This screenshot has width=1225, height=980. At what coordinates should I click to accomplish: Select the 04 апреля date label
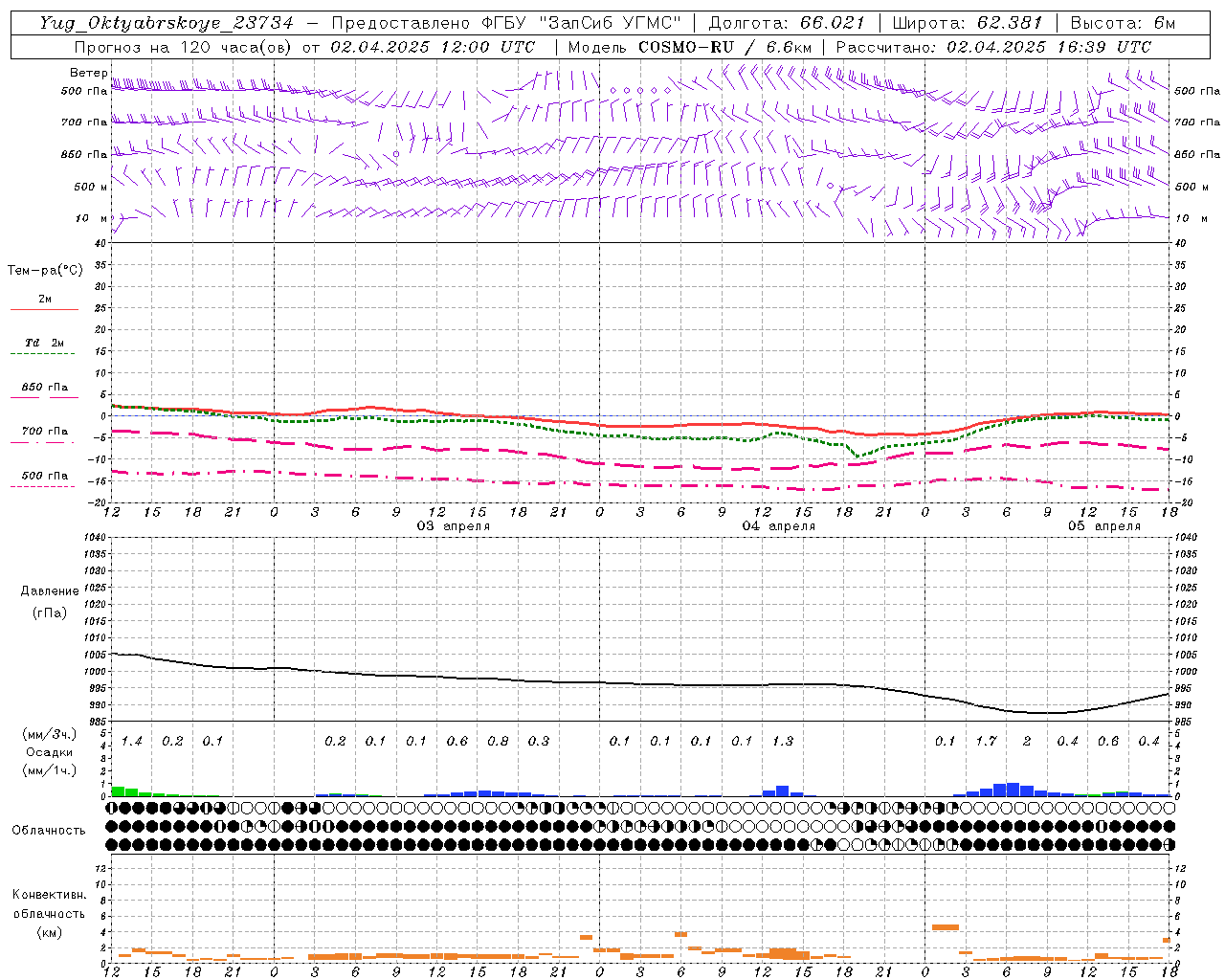[x=779, y=526]
